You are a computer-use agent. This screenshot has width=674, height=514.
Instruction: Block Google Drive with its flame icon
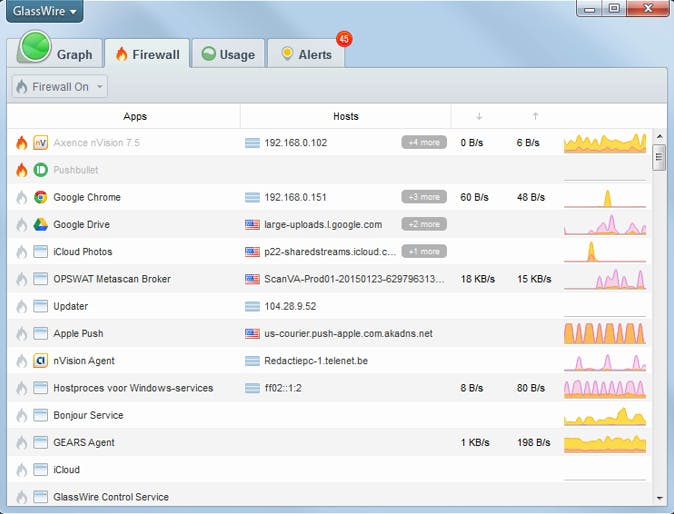(21, 225)
